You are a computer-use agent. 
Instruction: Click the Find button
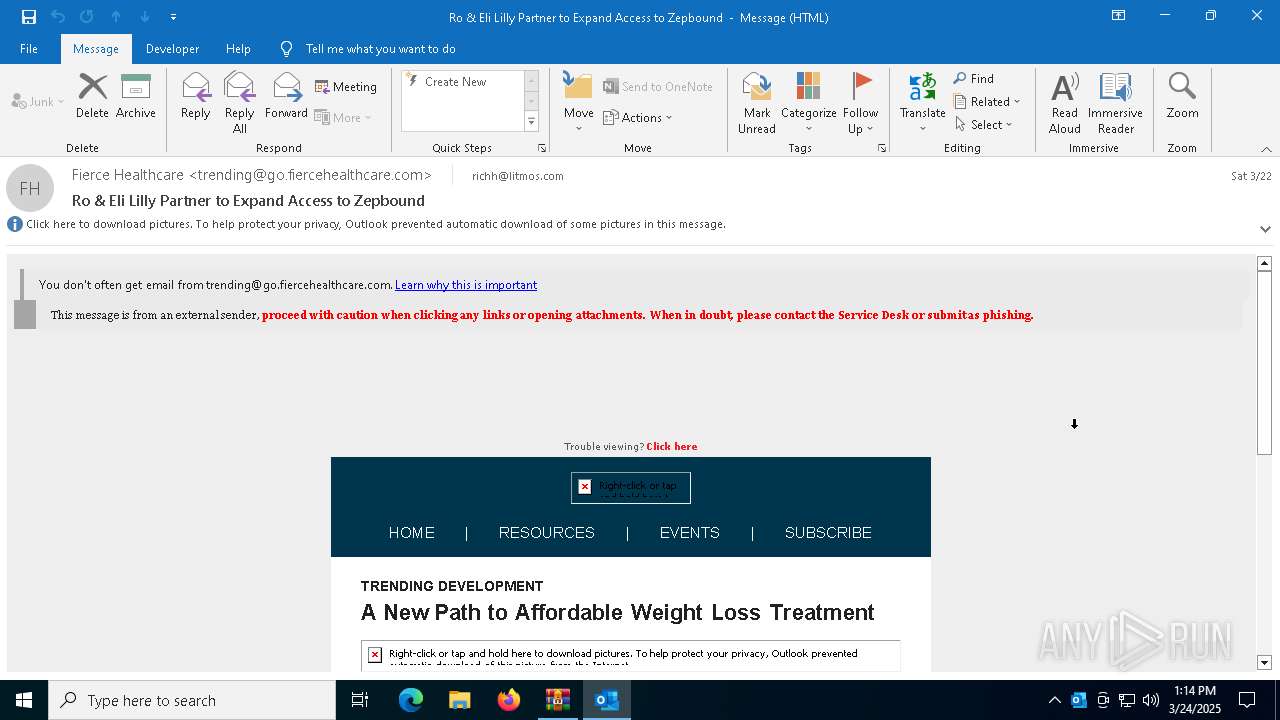click(x=974, y=79)
